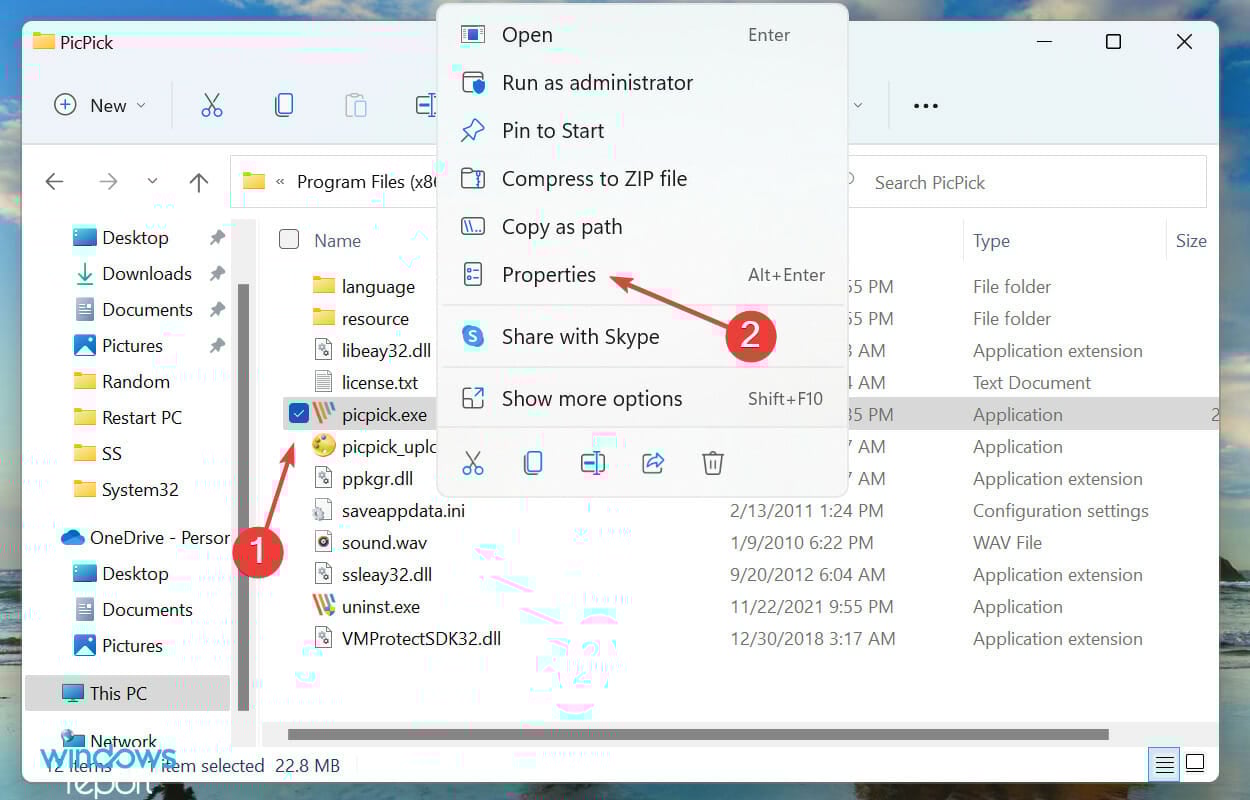Click the Cut icon in context menu bottom row
1250x800 pixels.
(473, 462)
